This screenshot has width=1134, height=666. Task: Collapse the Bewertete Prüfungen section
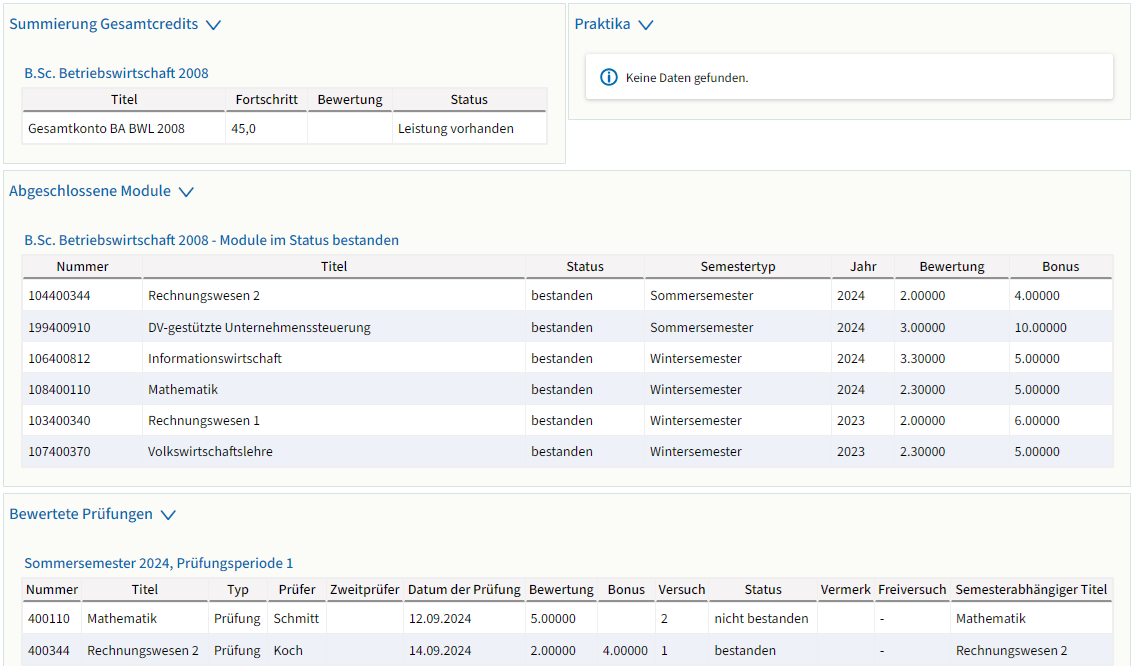point(168,515)
